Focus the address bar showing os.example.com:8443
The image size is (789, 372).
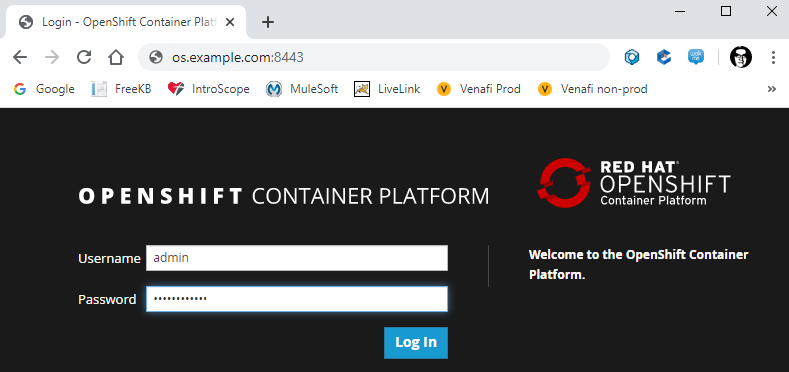374,57
